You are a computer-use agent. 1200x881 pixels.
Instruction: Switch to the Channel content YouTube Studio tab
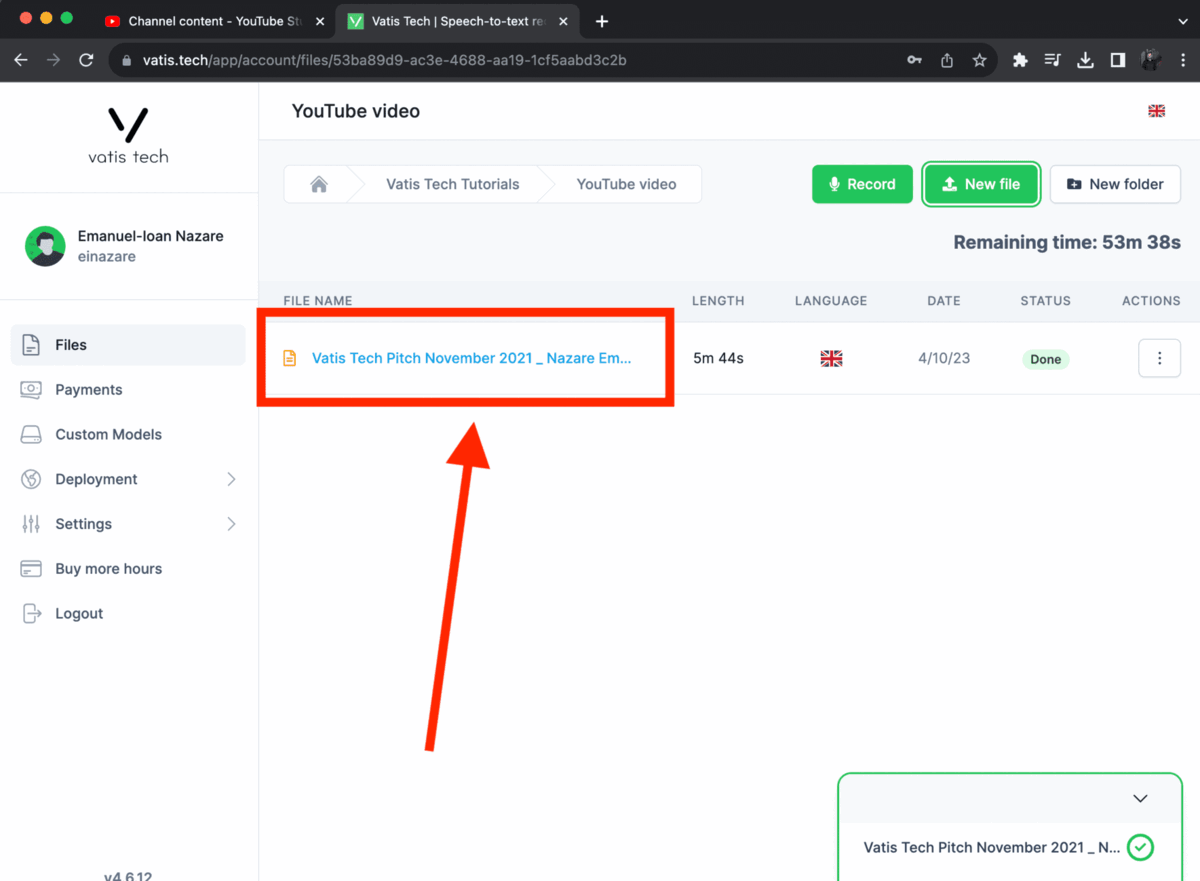[x=214, y=21]
